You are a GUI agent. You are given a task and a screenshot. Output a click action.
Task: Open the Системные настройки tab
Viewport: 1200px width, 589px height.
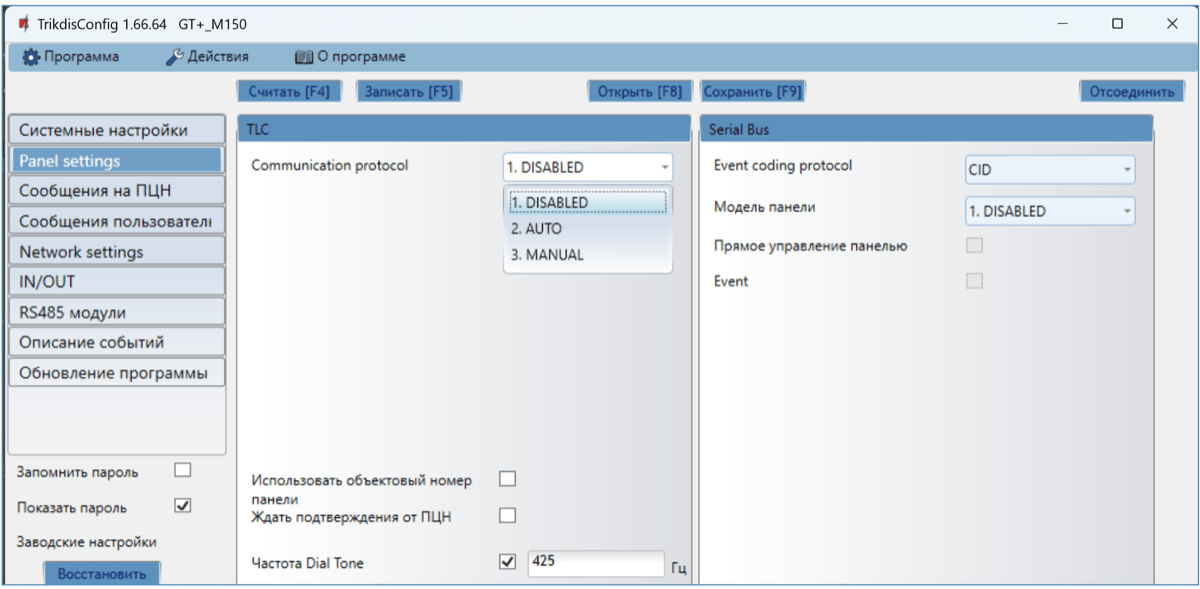115,130
